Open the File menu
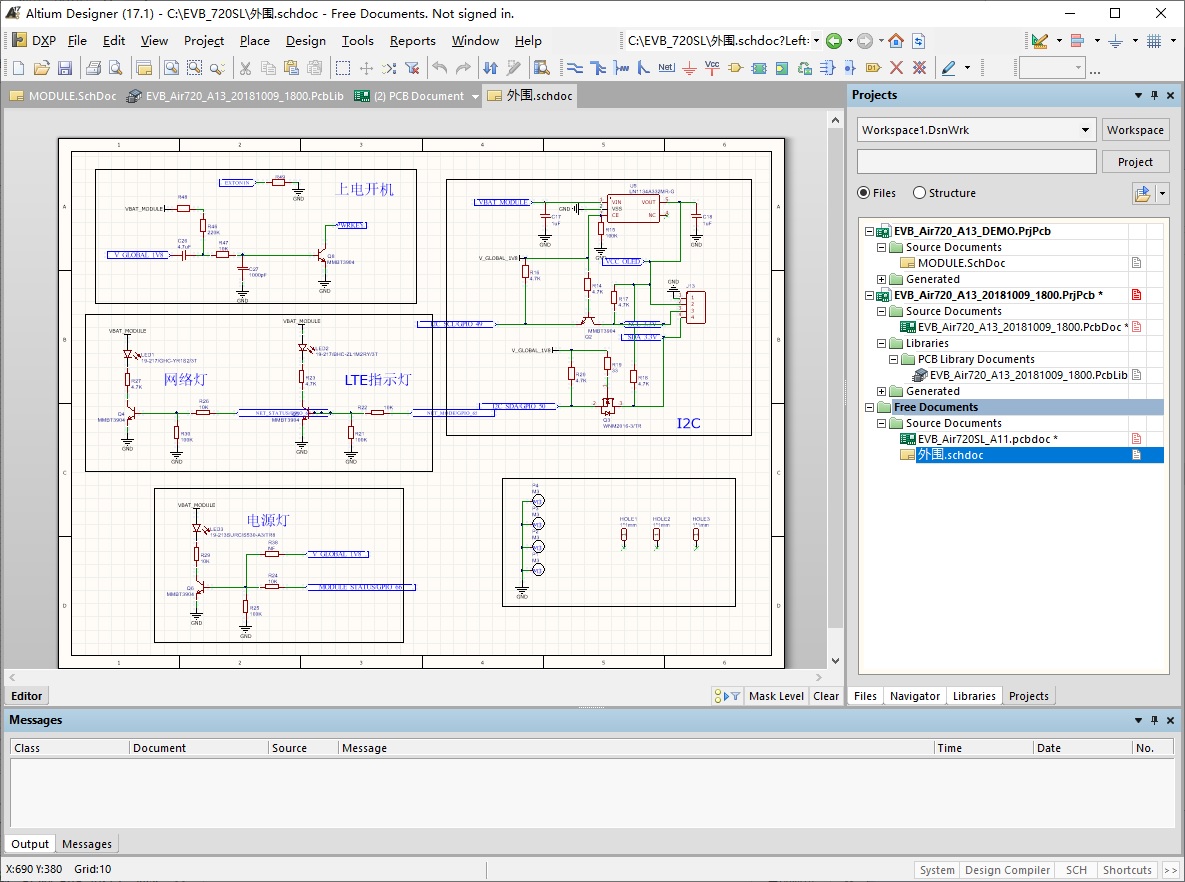Viewport: 1185px width, 882px height. [x=77, y=41]
